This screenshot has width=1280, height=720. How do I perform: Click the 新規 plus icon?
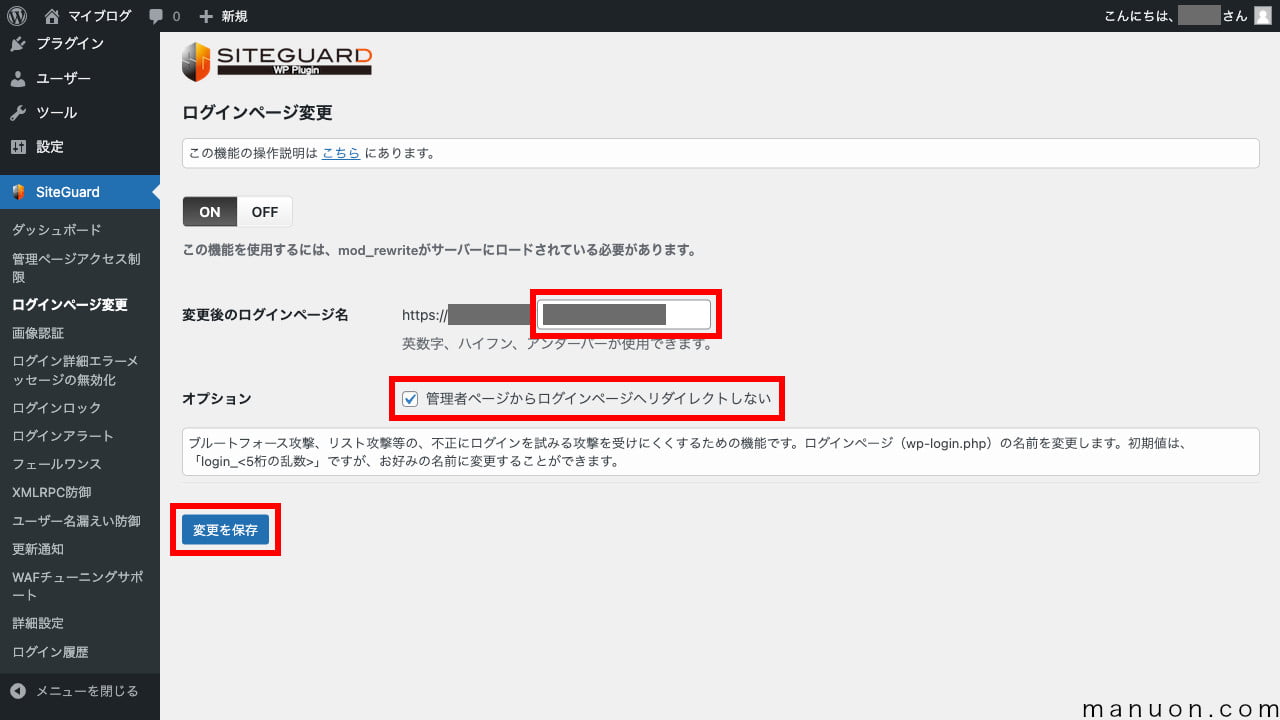(206, 16)
